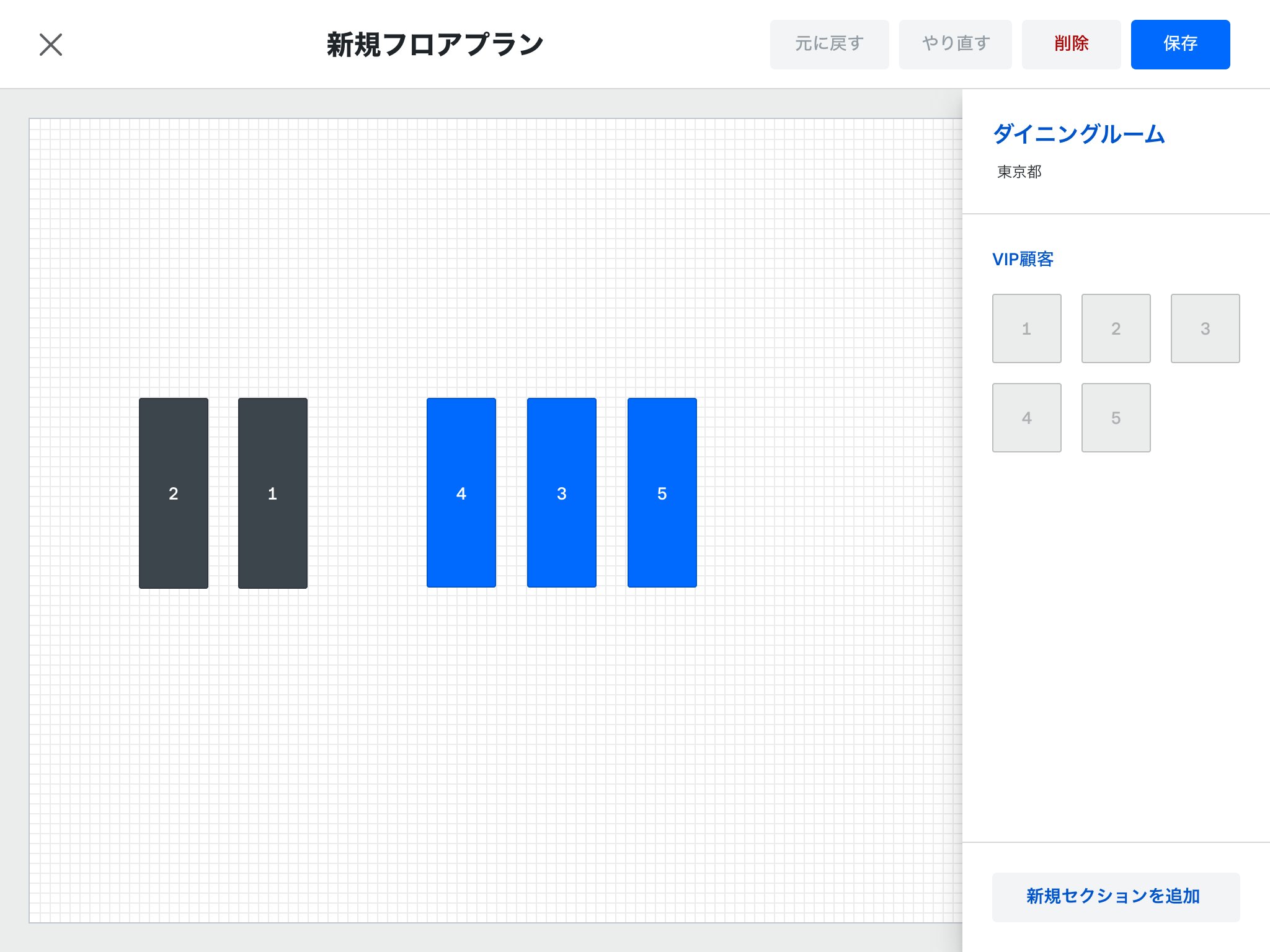
Task: Click VIP顧客 seat option 3
Action: pyautogui.click(x=1204, y=328)
